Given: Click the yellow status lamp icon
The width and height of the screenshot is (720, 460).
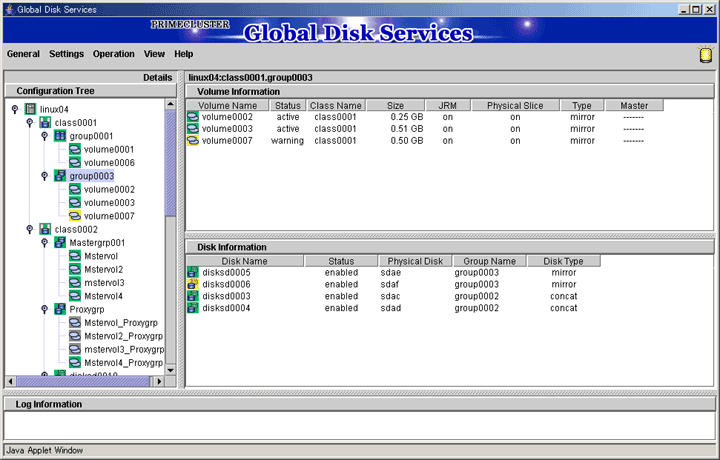Looking at the screenshot, I should [x=706, y=54].
